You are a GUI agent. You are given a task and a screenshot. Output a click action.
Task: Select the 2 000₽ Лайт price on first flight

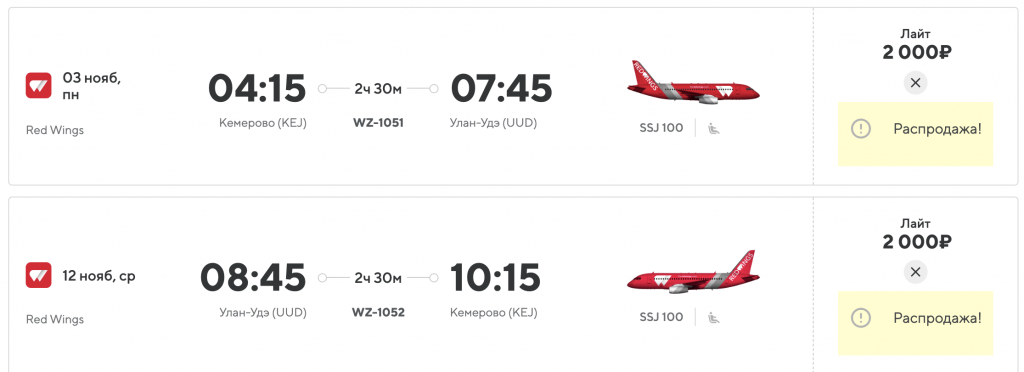click(x=916, y=53)
